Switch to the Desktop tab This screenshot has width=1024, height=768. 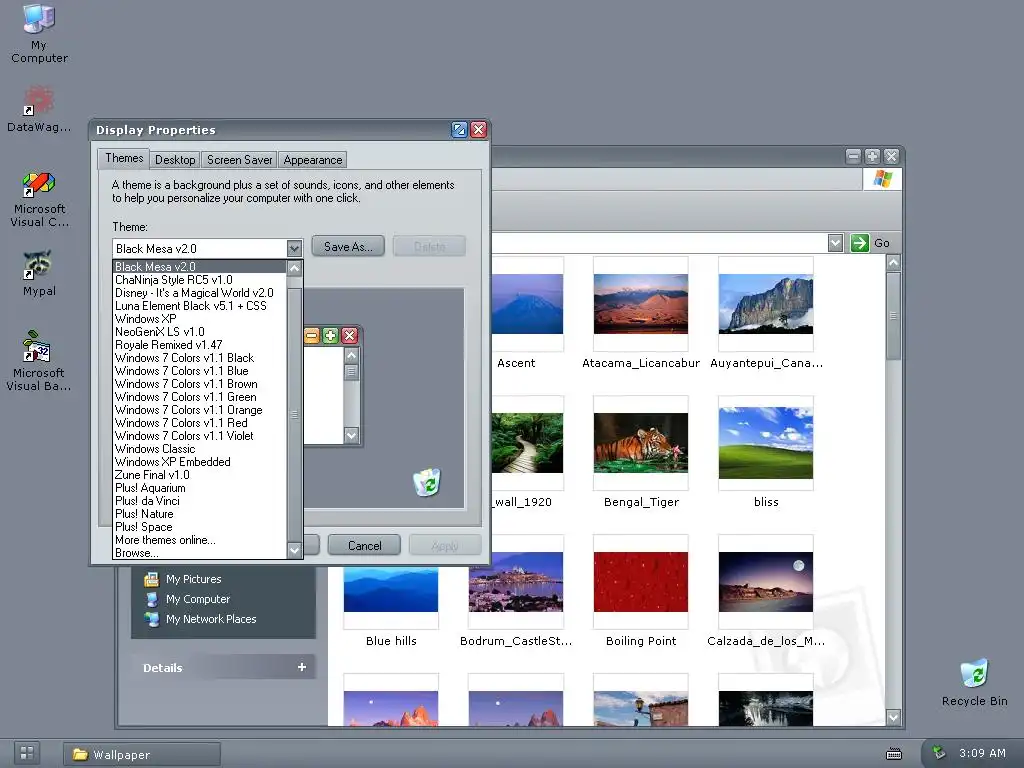pos(175,160)
